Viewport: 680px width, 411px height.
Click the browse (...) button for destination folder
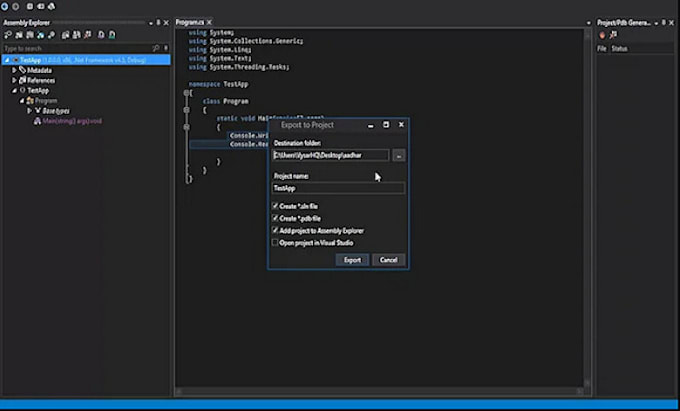click(398, 155)
